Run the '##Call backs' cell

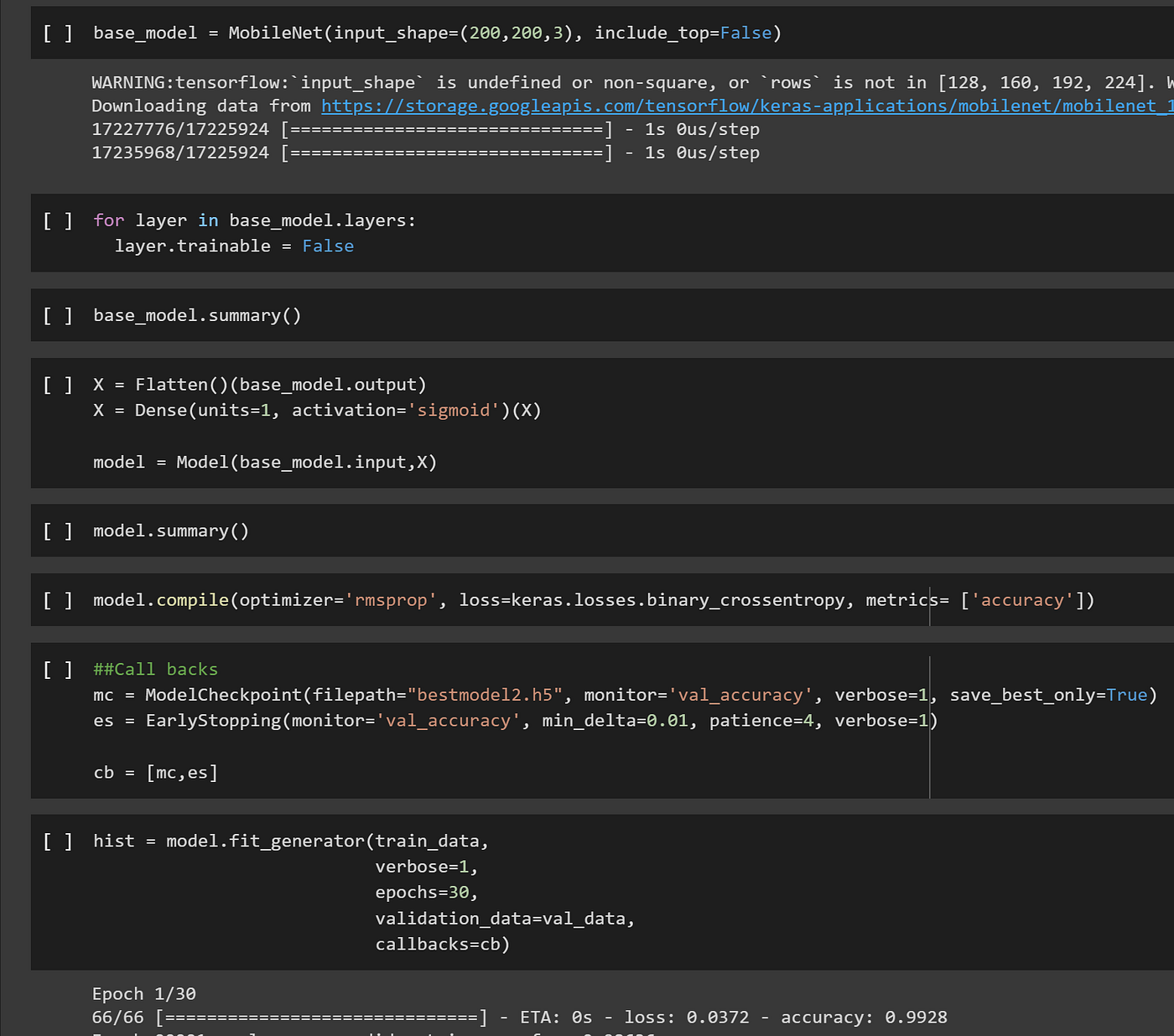[58, 670]
